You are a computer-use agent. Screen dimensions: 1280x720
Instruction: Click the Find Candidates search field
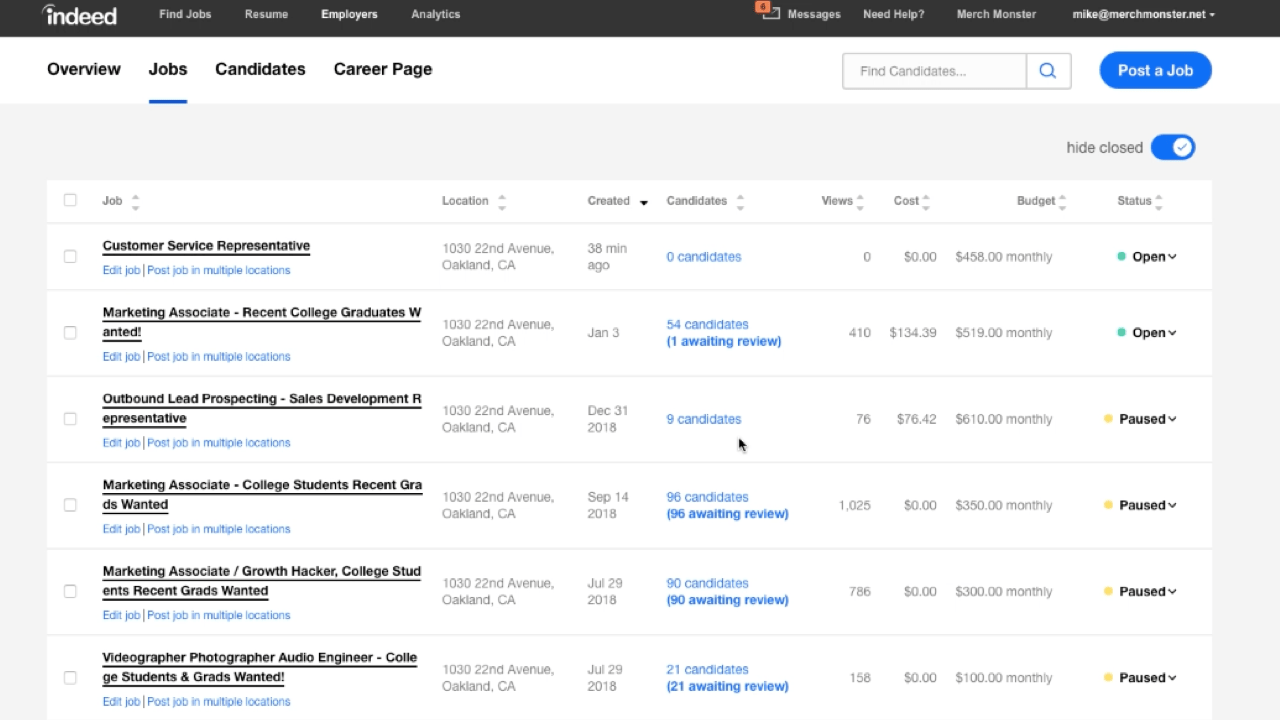(934, 71)
